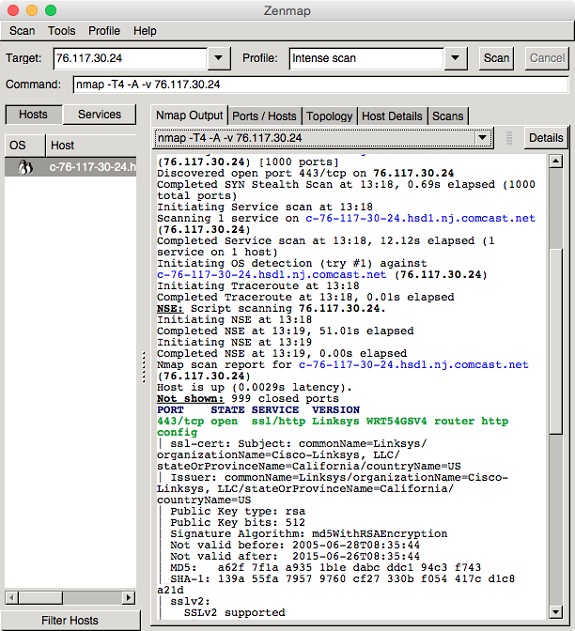
Task: Click the pane divider grip handle
Action: coord(144,367)
